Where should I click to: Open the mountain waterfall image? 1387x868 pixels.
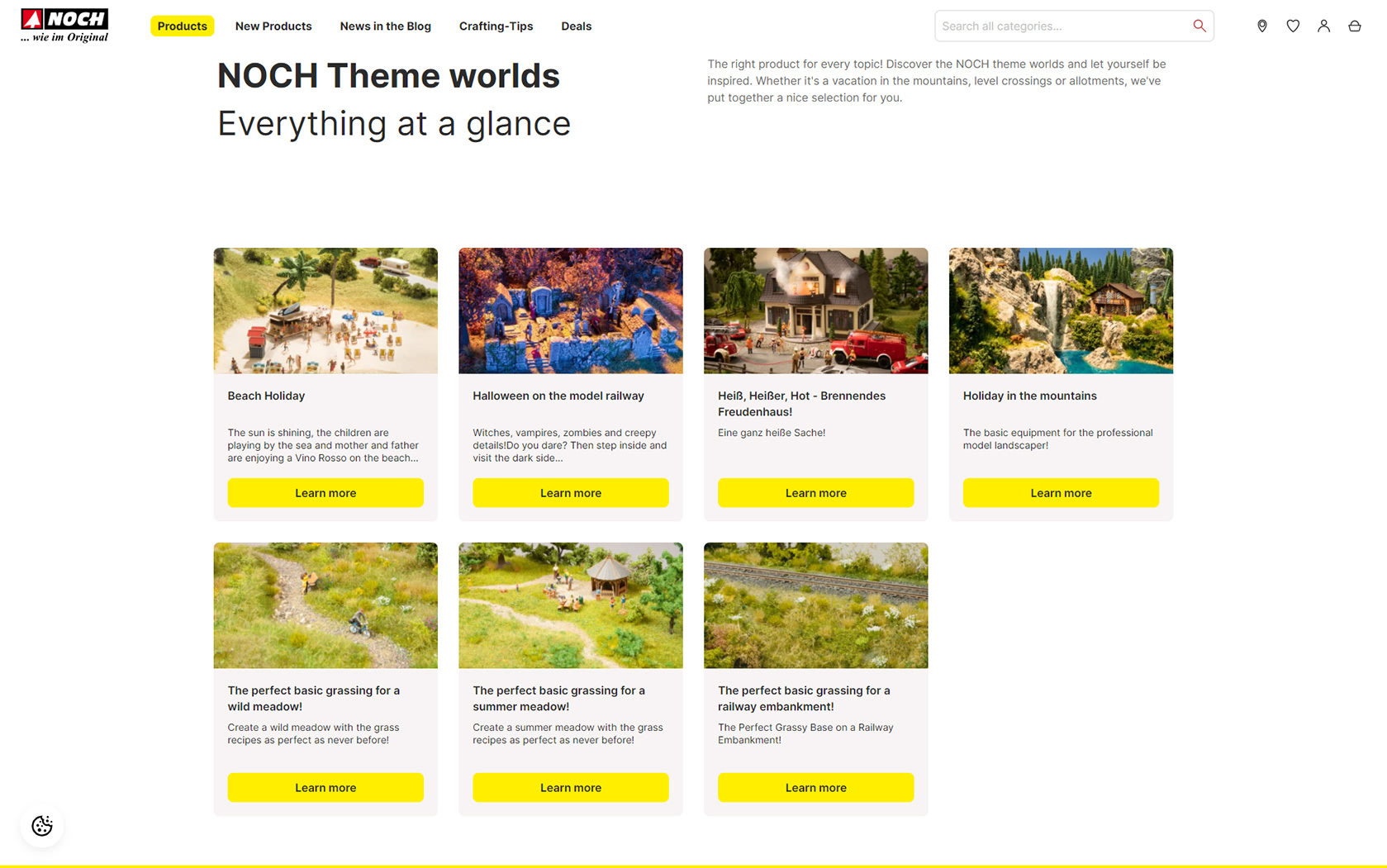(x=1062, y=311)
